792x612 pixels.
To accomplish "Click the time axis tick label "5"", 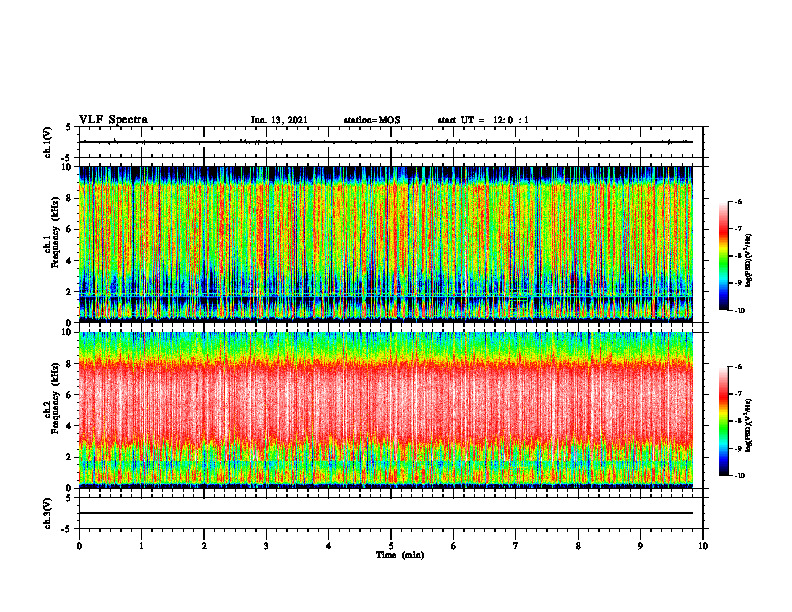I will pos(391,546).
